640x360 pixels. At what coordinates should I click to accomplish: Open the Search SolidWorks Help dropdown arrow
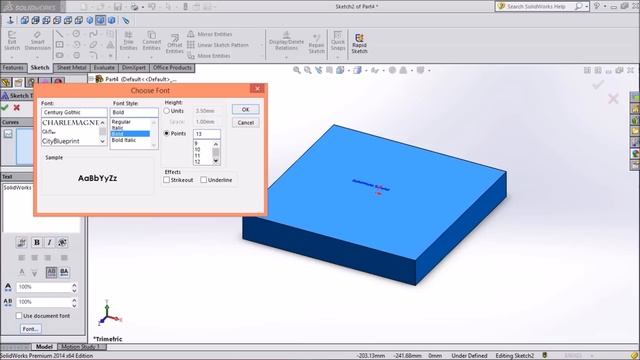click(587, 7)
